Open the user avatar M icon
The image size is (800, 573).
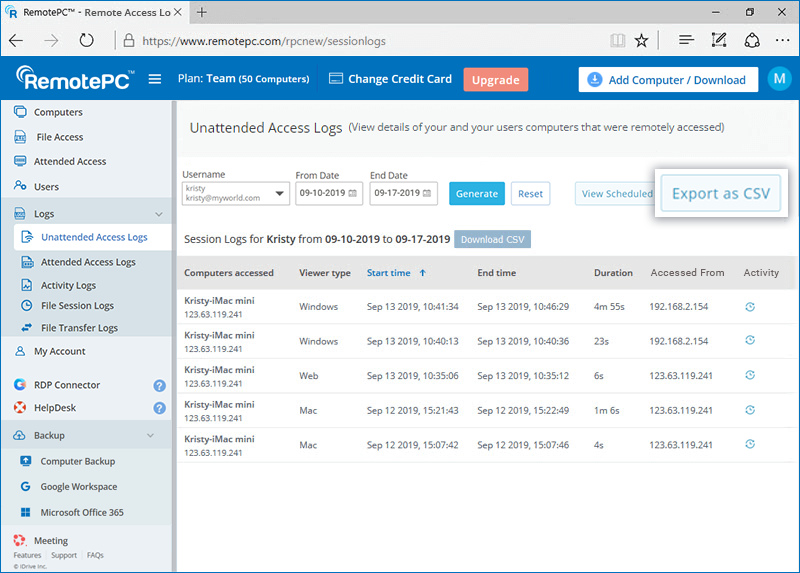click(779, 79)
